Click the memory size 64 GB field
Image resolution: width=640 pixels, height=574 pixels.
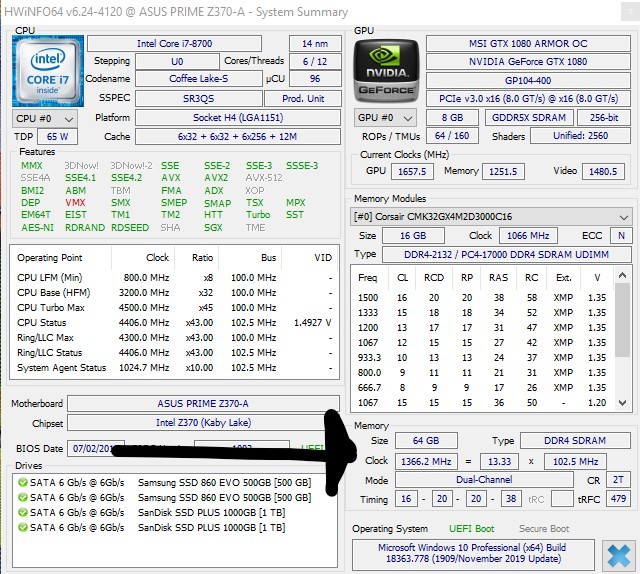pyautogui.click(x=426, y=441)
